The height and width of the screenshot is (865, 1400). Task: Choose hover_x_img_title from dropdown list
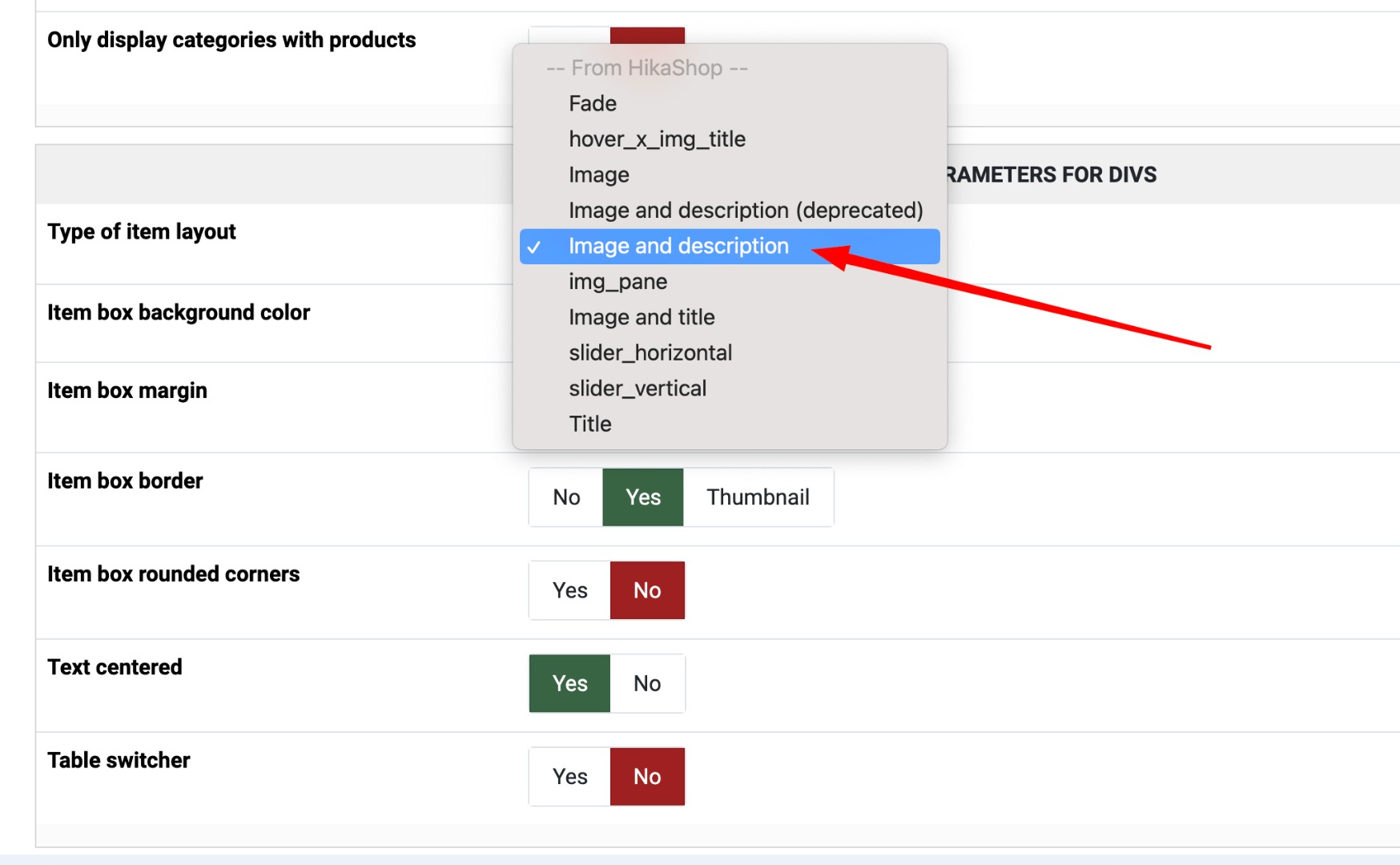(x=657, y=139)
